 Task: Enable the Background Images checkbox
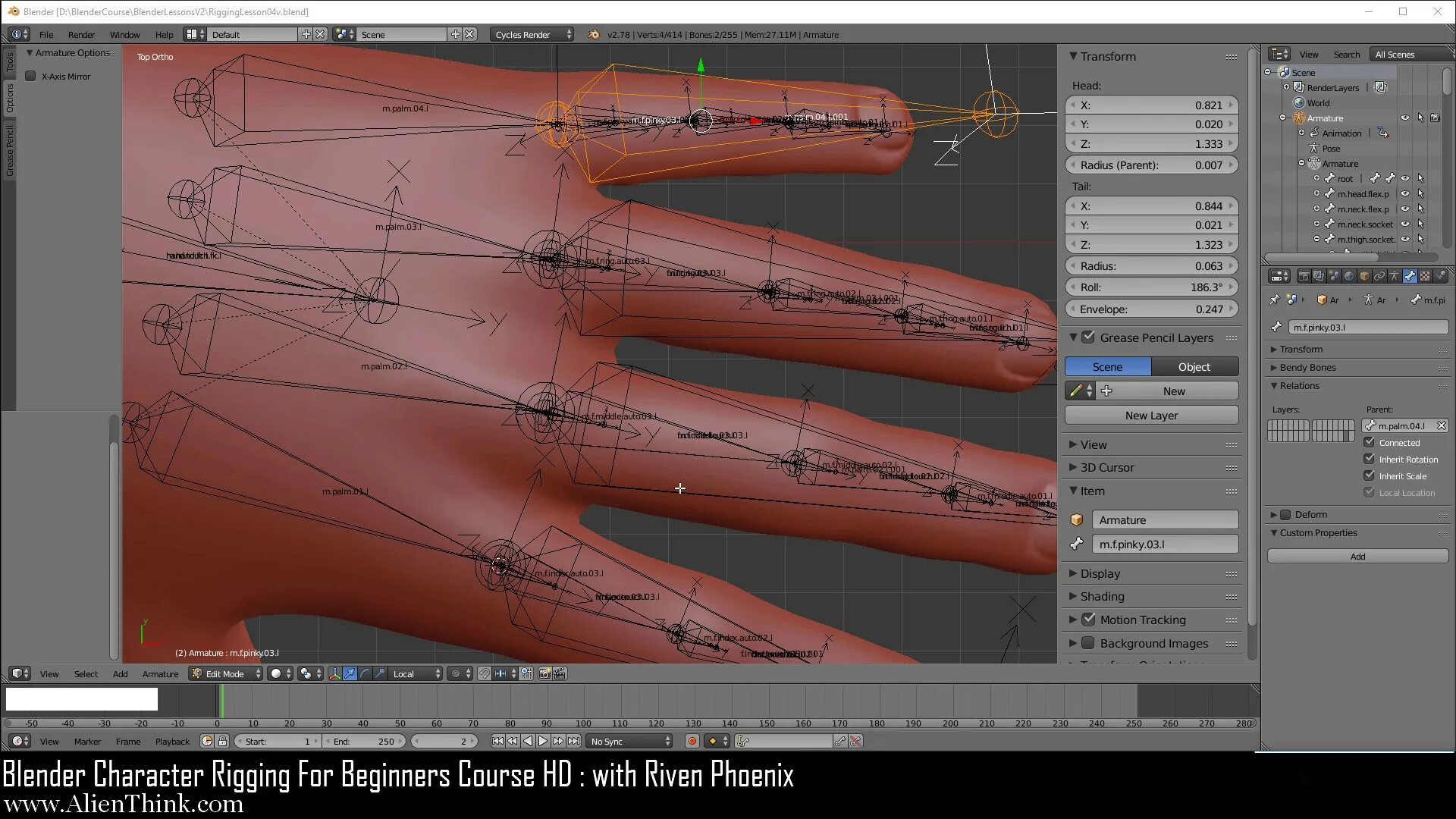[1088, 643]
